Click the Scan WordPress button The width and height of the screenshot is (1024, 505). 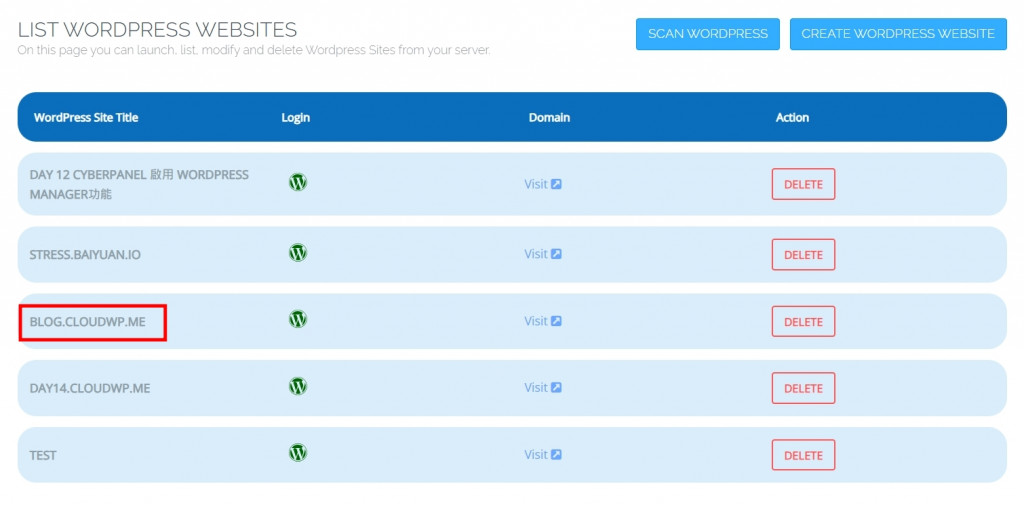708,34
